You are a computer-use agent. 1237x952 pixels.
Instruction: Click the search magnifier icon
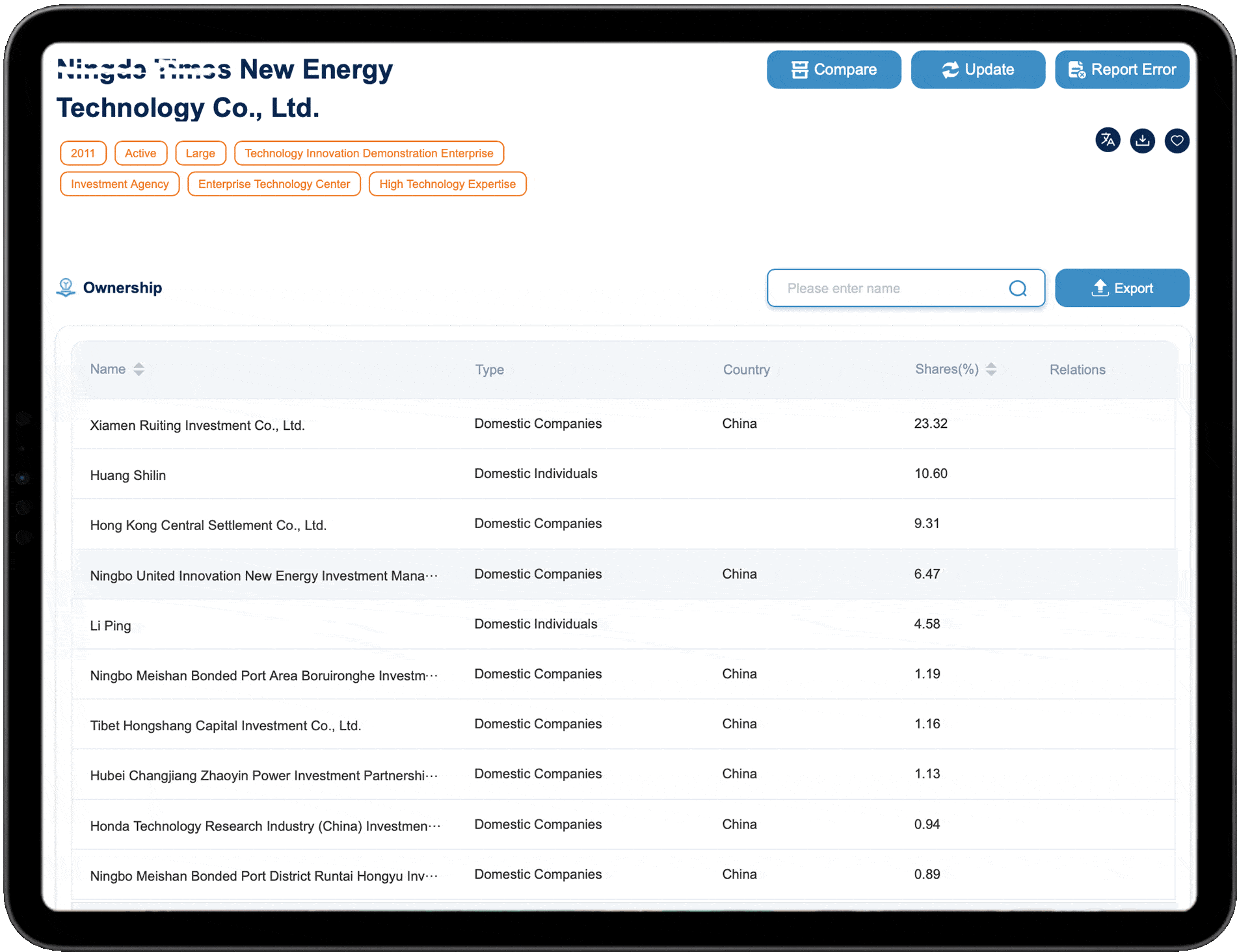point(1018,289)
